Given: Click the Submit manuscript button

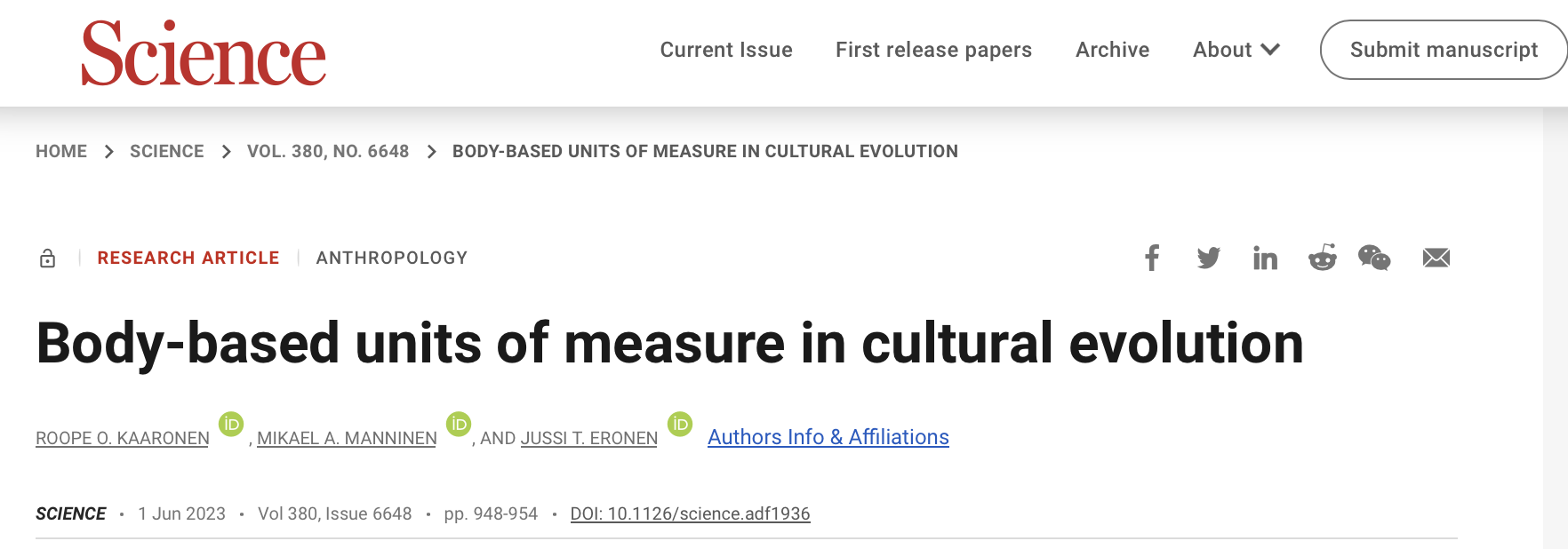Looking at the screenshot, I should [1444, 50].
